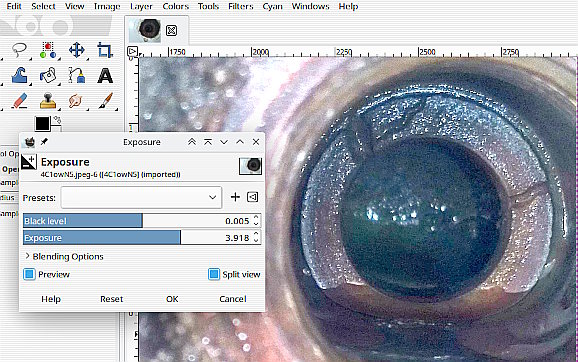This screenshot has width=578, height=362.
Task: Toggle the Split view checkbox
Action: (x=214, y=274)
